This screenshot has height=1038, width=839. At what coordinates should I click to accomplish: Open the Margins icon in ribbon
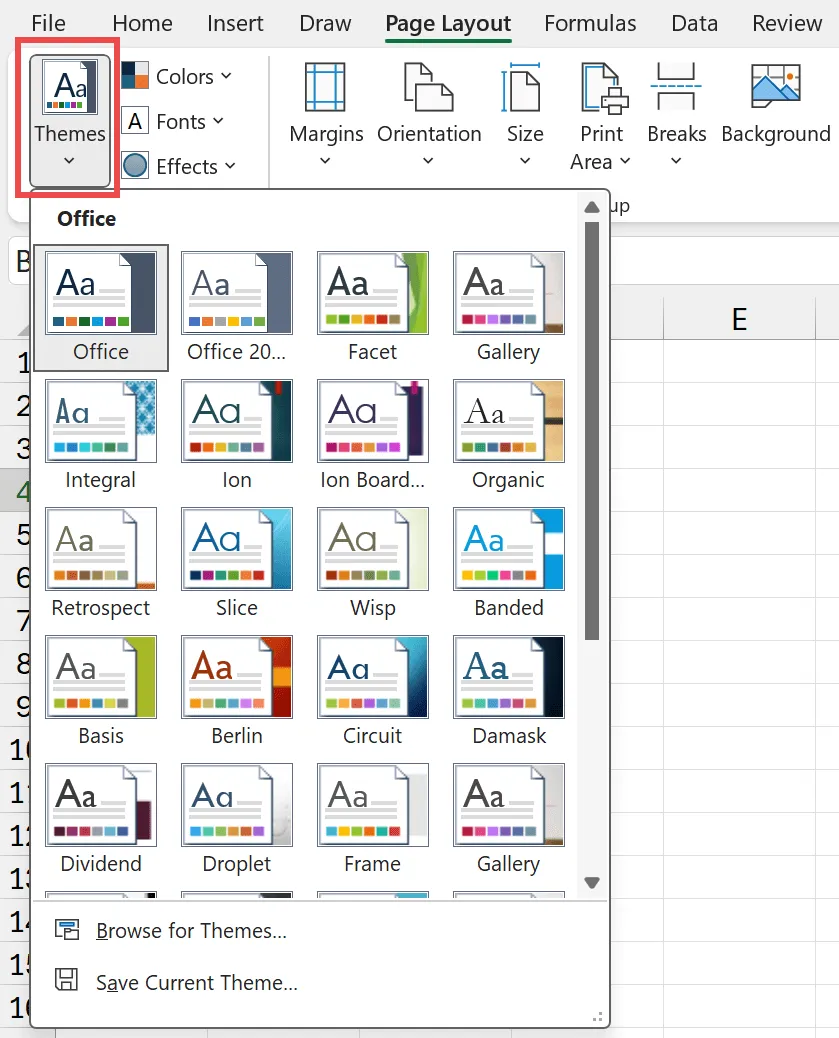(326, 87)
